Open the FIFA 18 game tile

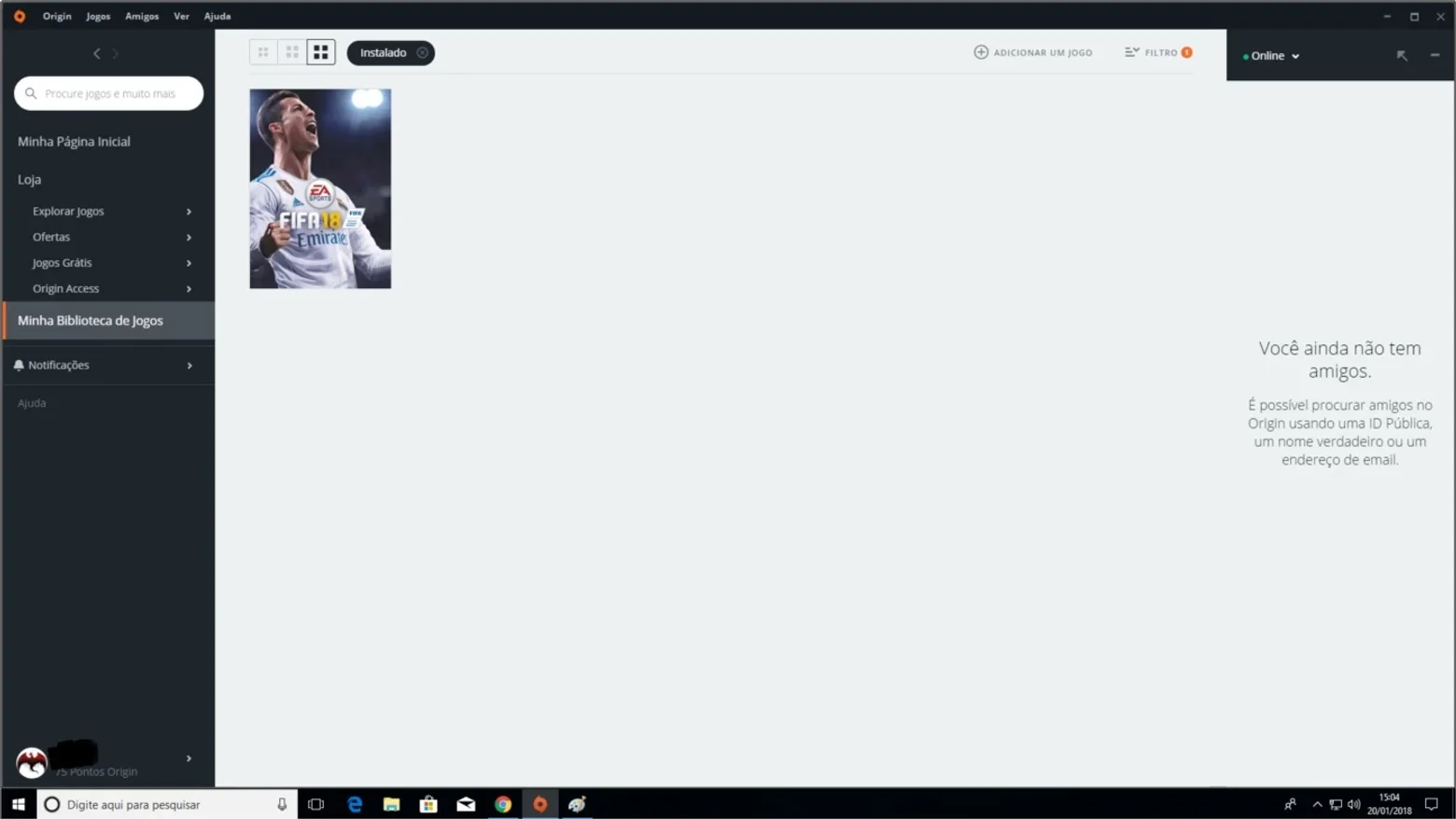pos(320,188)
